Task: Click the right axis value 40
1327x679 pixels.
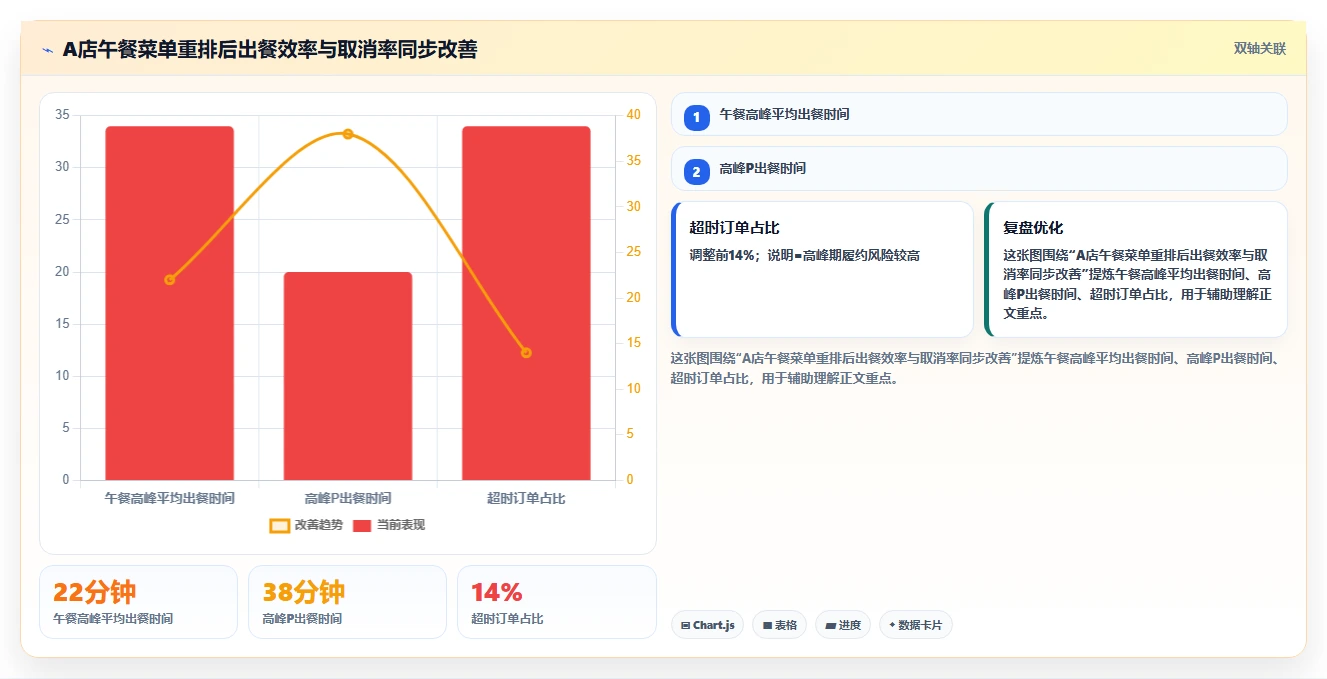Action: pos(632,115)
